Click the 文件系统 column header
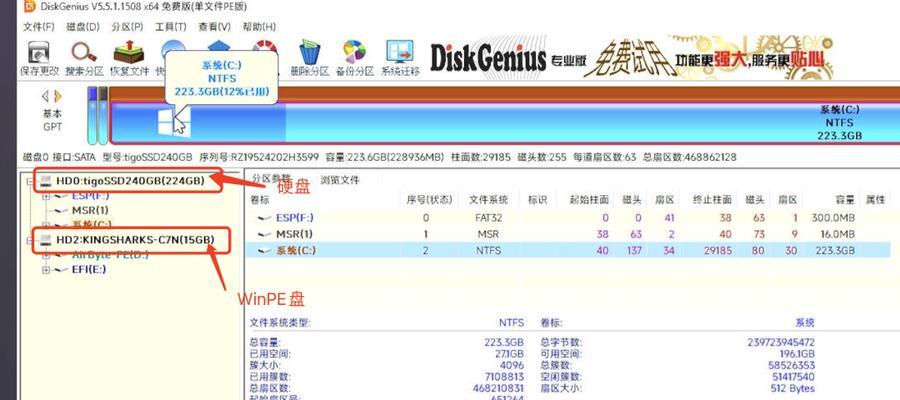The width and height of the screenshot is (900, 400). (488, 200)
